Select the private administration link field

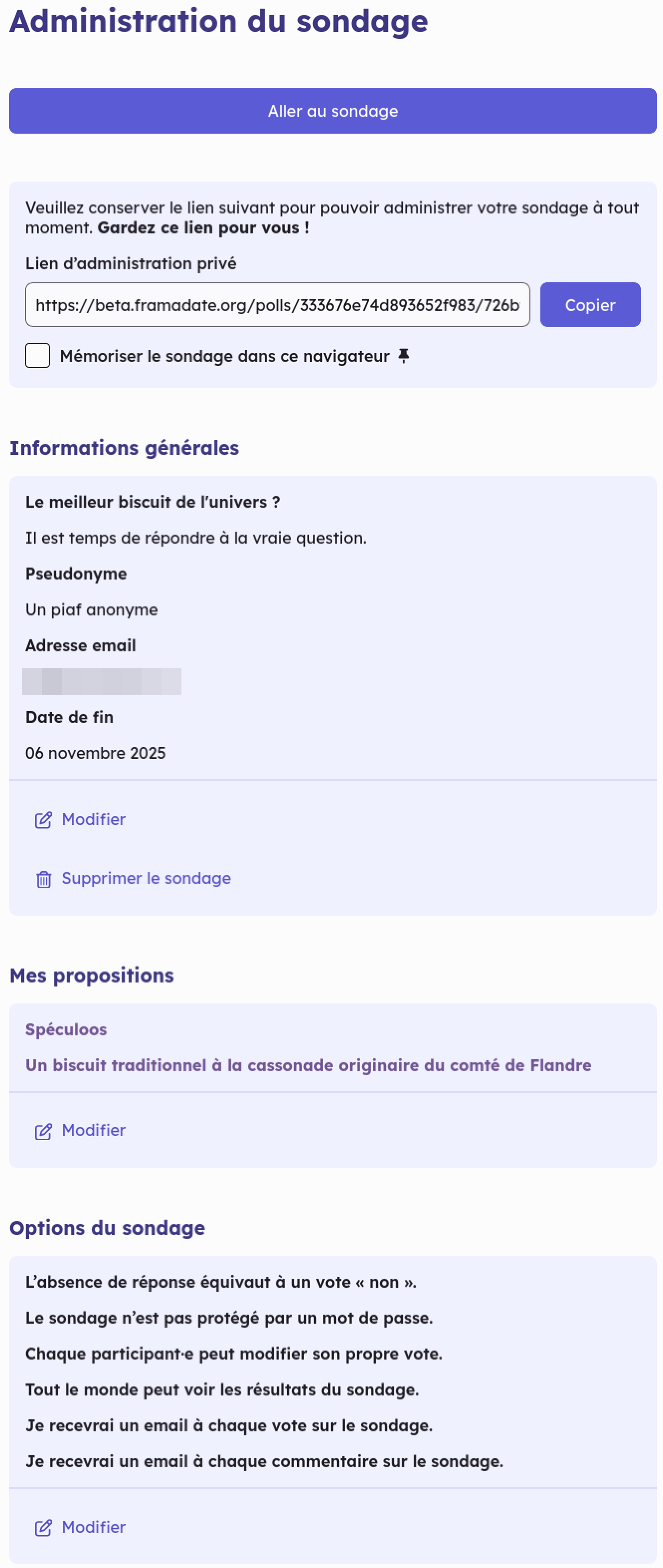coord(280,305)
